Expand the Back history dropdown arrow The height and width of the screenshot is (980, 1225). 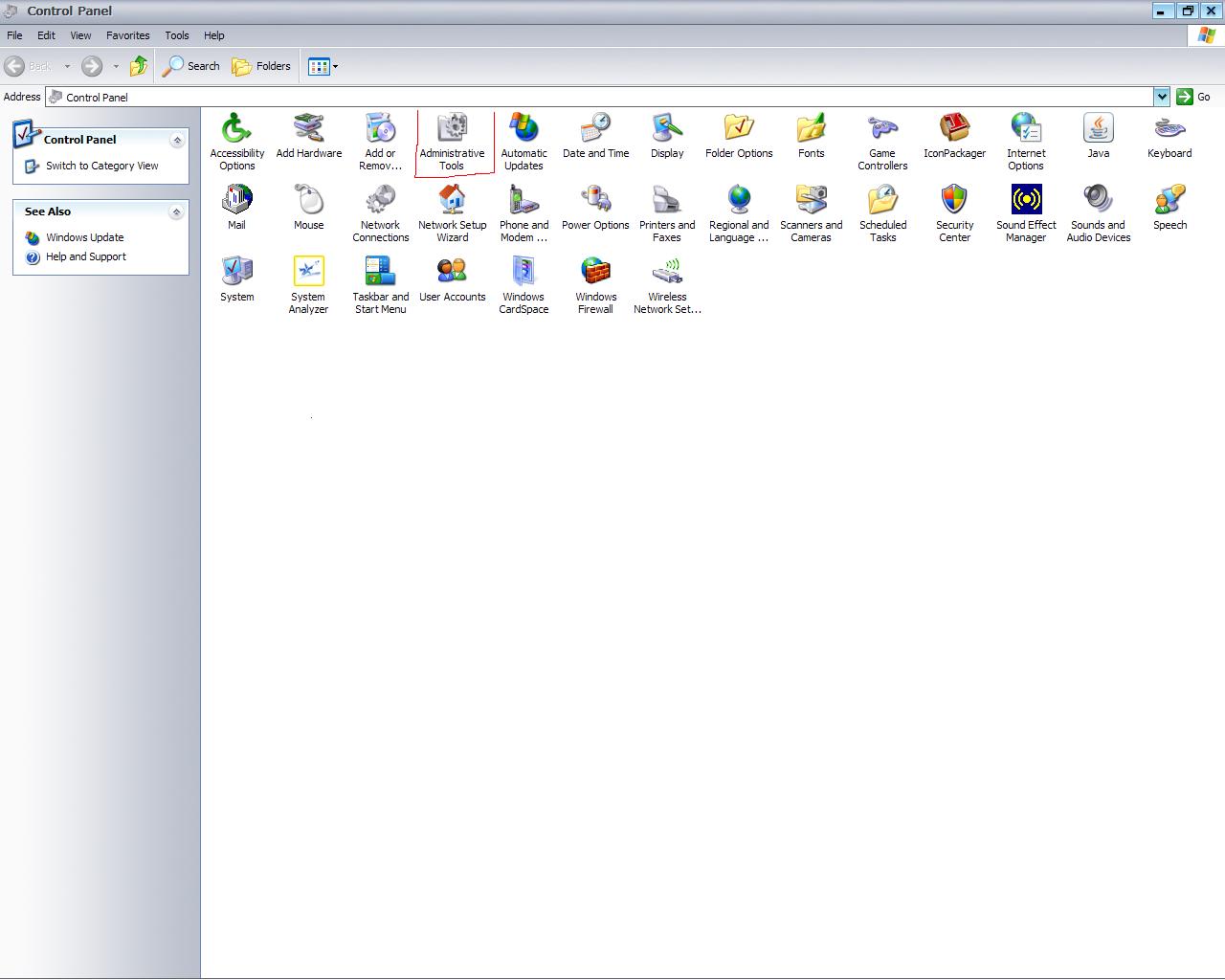[x=67, y=66]
